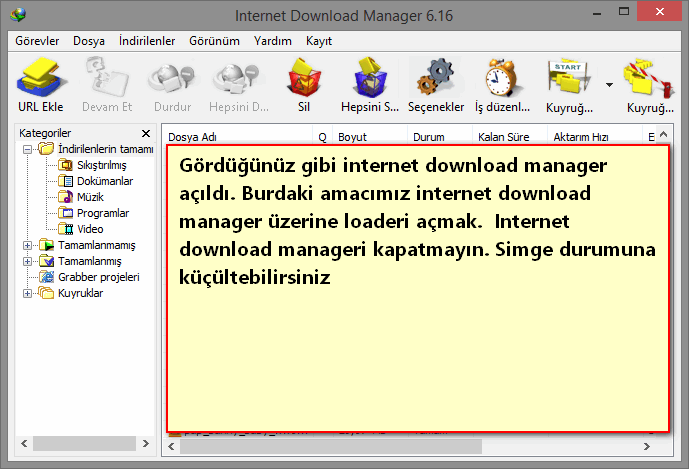
Task: Click download list scroll up arrow
Action: click(x=664, y=134)
